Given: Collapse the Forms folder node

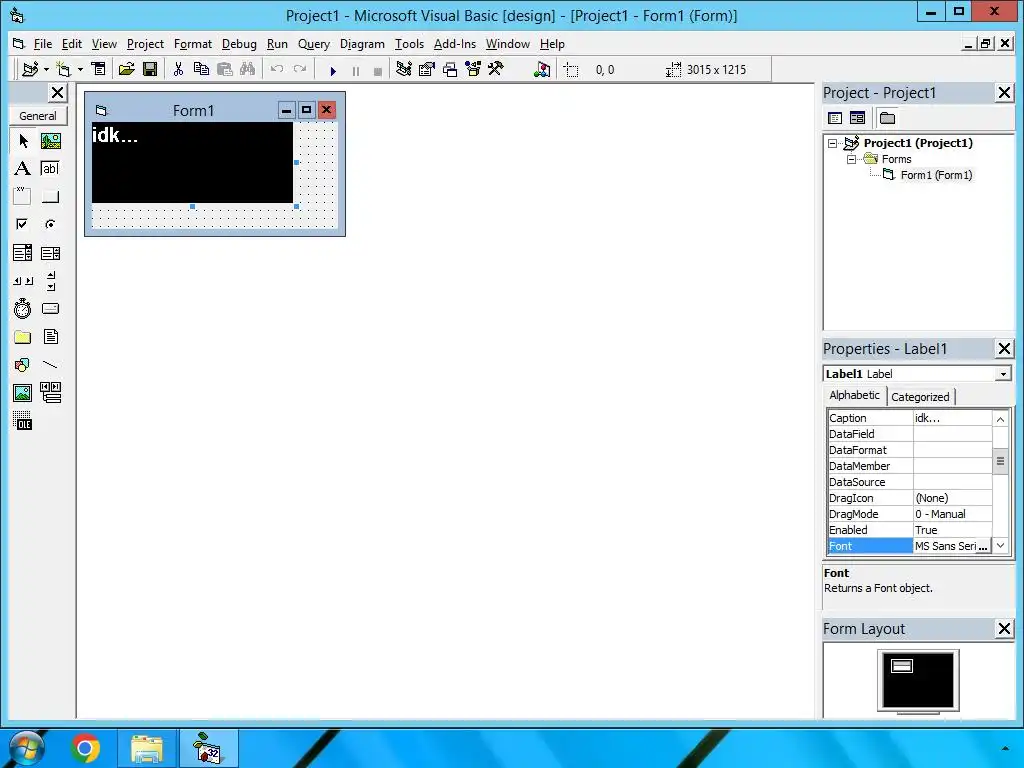Looking at the screenshot, I should tap(851, 159).
